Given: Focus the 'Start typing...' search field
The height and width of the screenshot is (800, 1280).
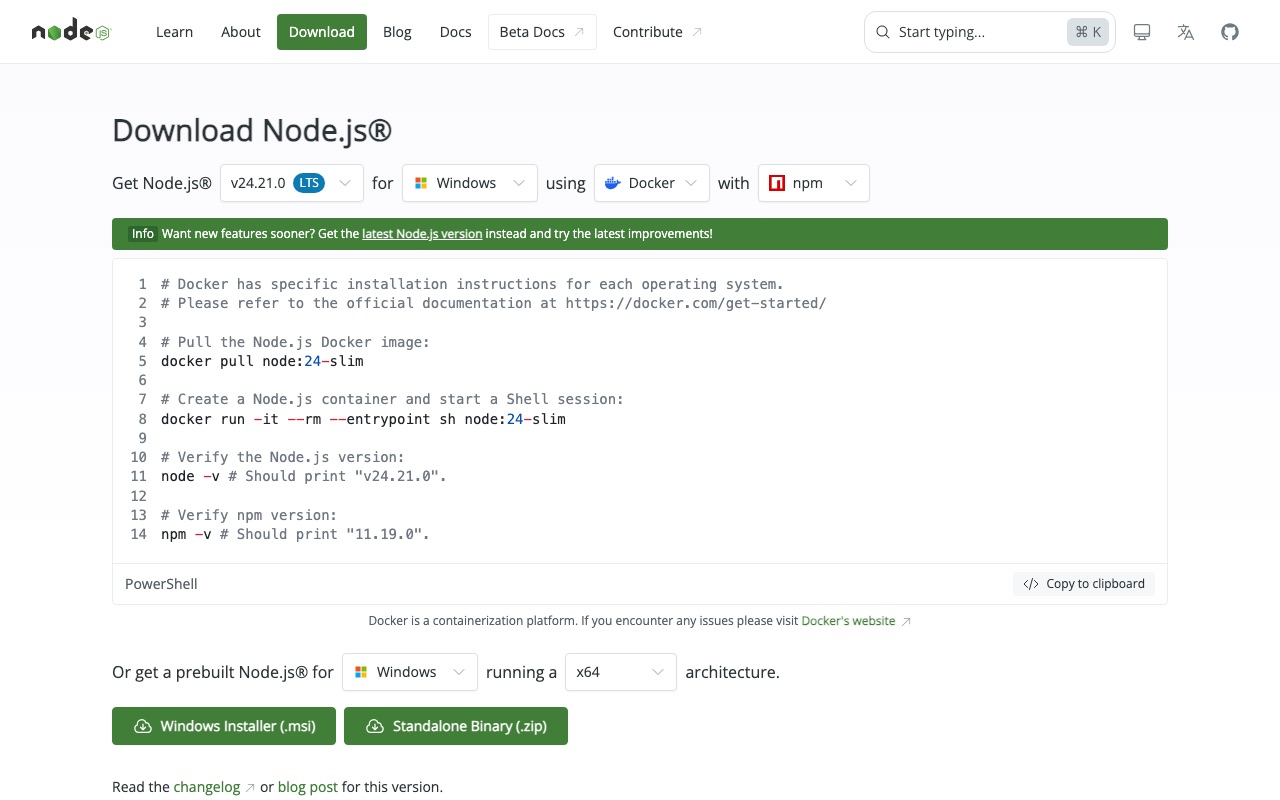Looking at the screenshot, I should click(990, 32).
